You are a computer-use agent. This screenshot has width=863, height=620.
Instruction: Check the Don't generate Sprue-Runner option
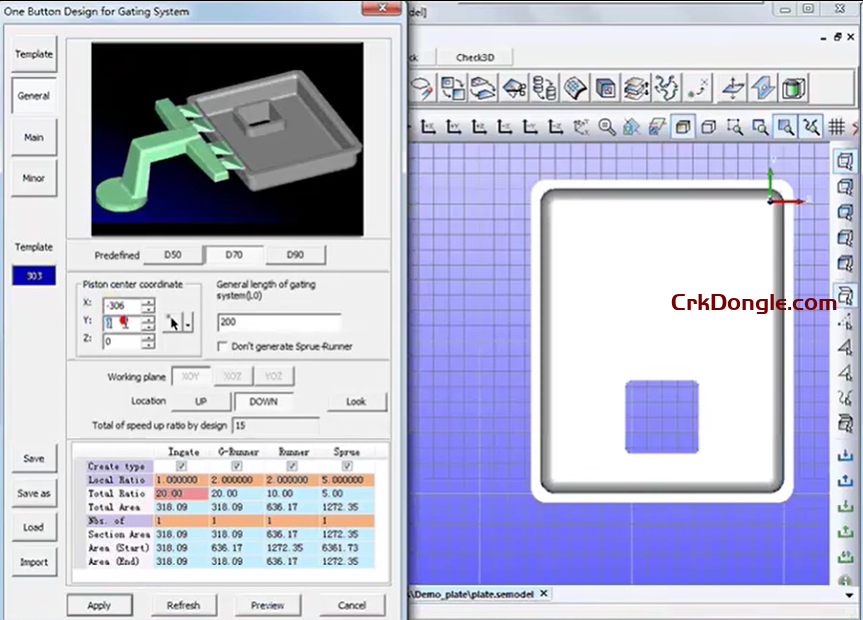click(x=223, y=346)
